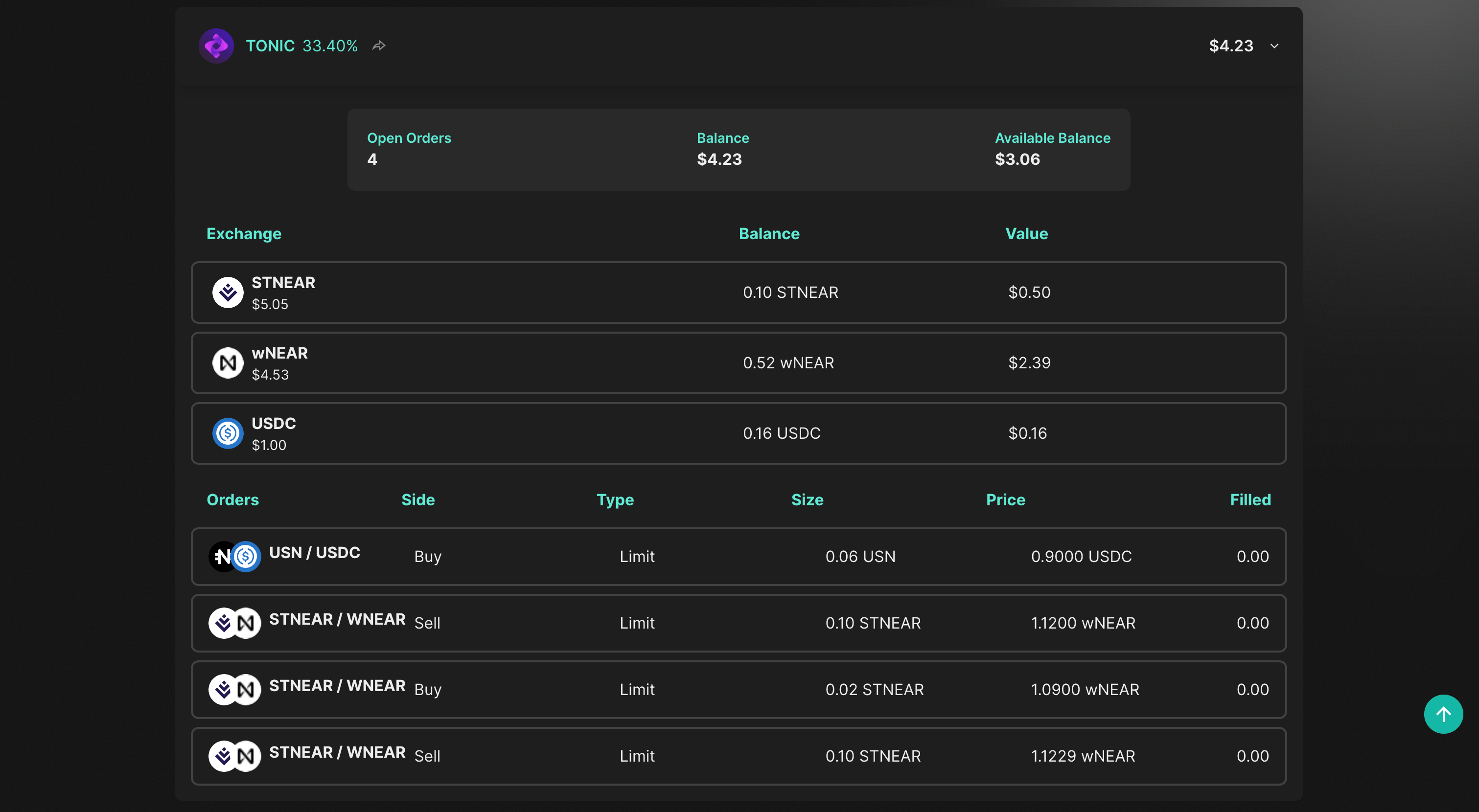Viewport: 1479px width, 812px height.
Task: Open the STNEAR / WNEAR sell order at 1.1229
Action: coord(739,756)
